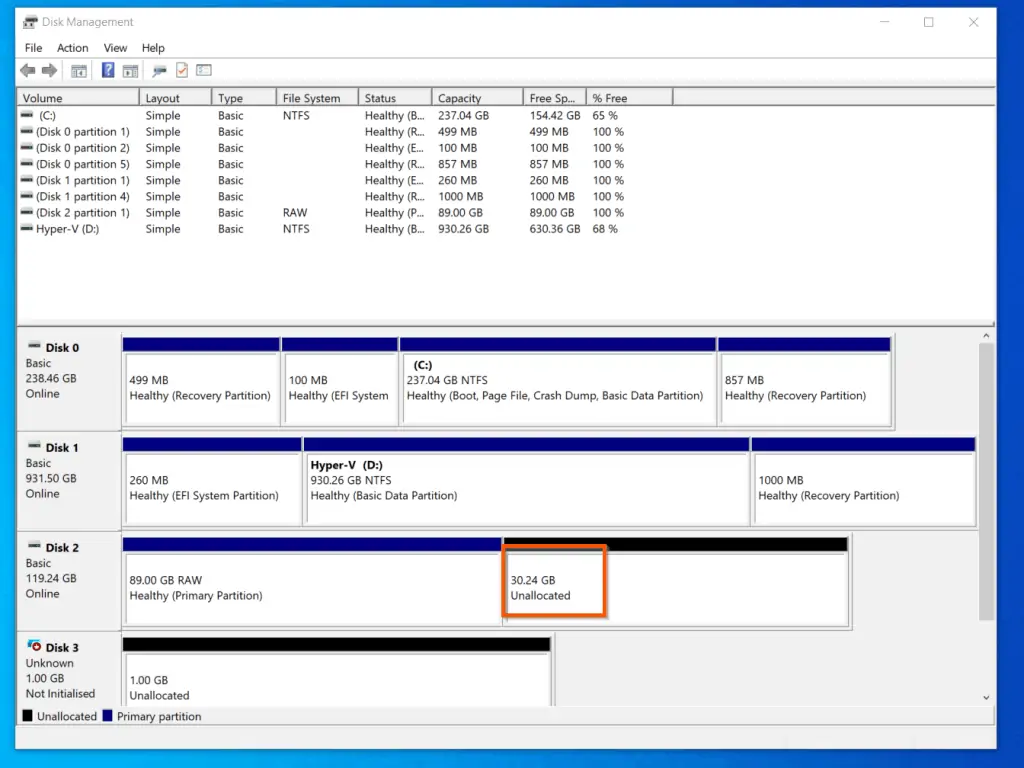Open the Action menu
Viewport: 1024px width, 768px height.
(x=72, y=48)
